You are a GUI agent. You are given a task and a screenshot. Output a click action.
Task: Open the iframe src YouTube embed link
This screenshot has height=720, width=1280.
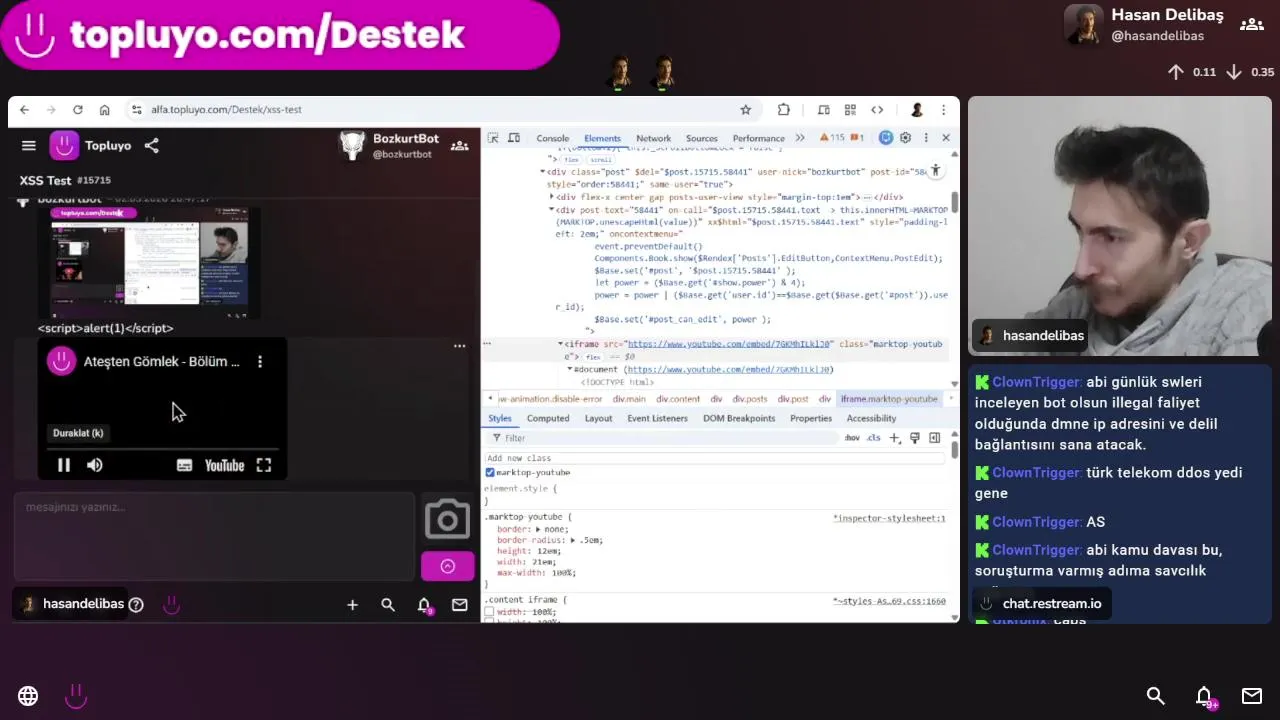729,344
